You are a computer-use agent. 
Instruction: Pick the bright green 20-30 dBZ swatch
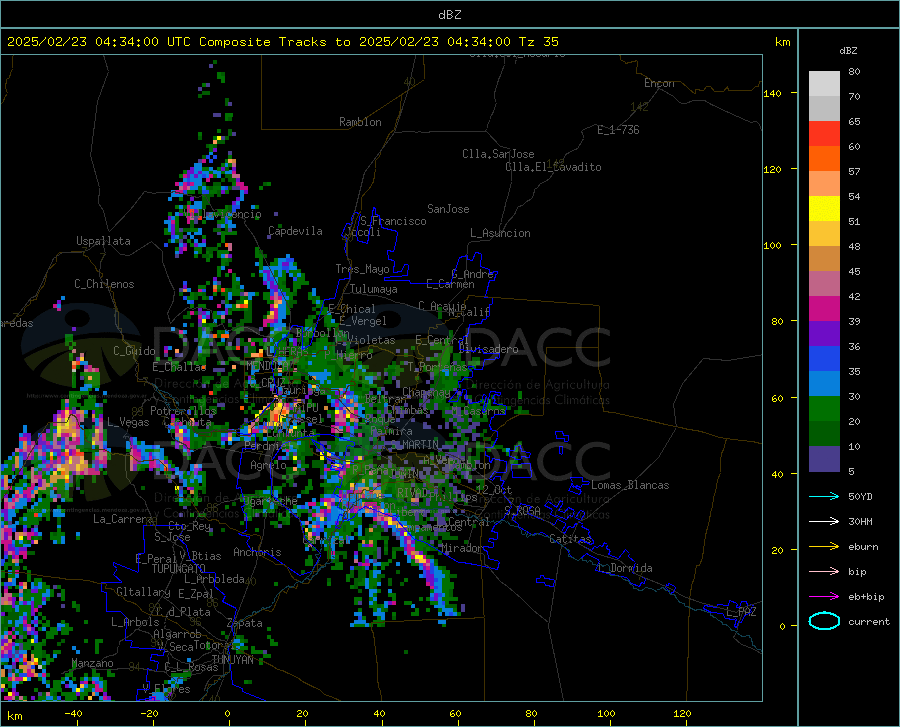824,409
